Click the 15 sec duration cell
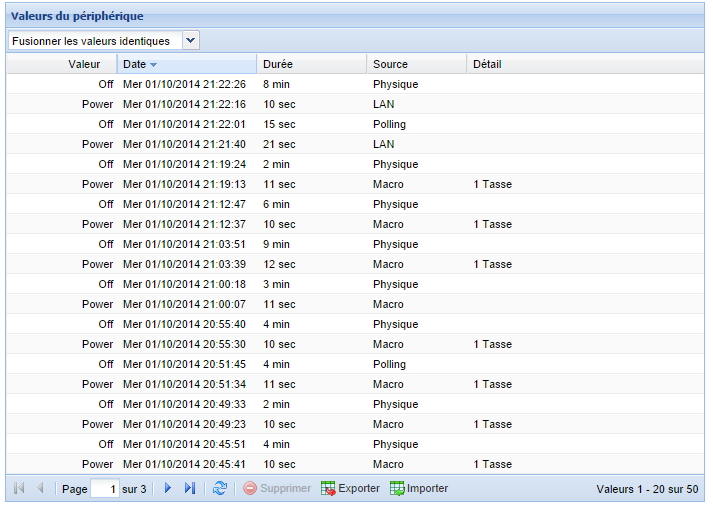Image resolution: width=713 pixels, height=508 pixels. pos(279,124)
